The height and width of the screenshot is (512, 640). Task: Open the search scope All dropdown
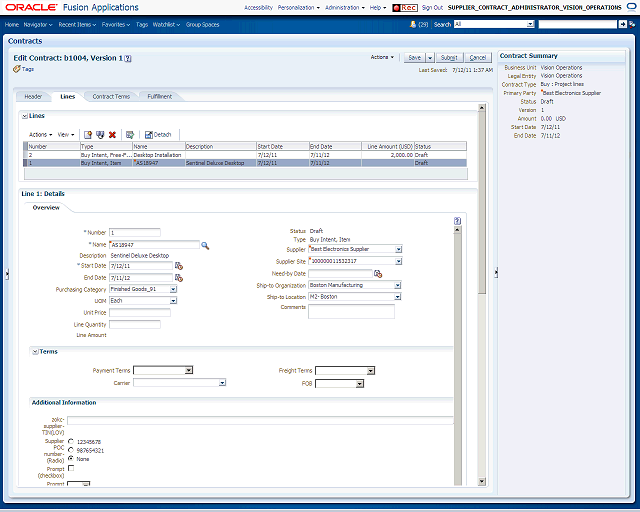coord(530,24)
